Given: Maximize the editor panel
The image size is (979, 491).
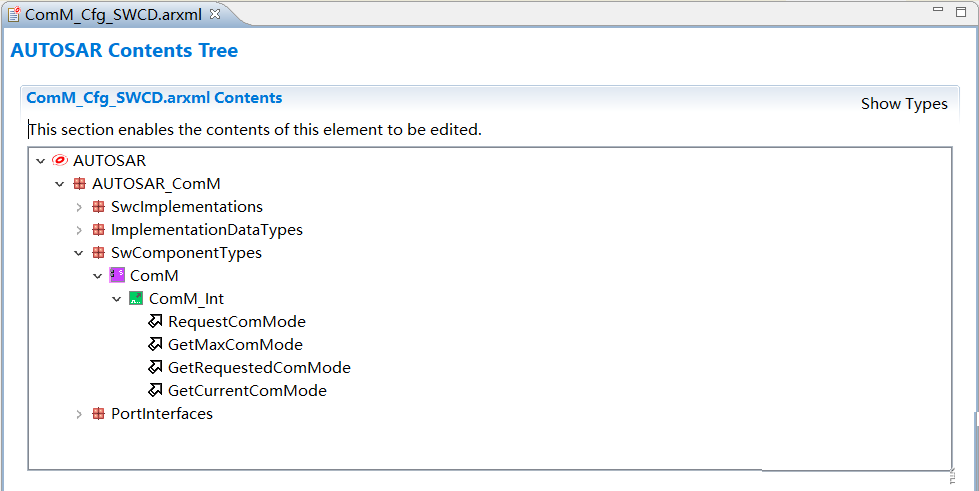Looking at the screenshot, I should [x=963, y=10].
